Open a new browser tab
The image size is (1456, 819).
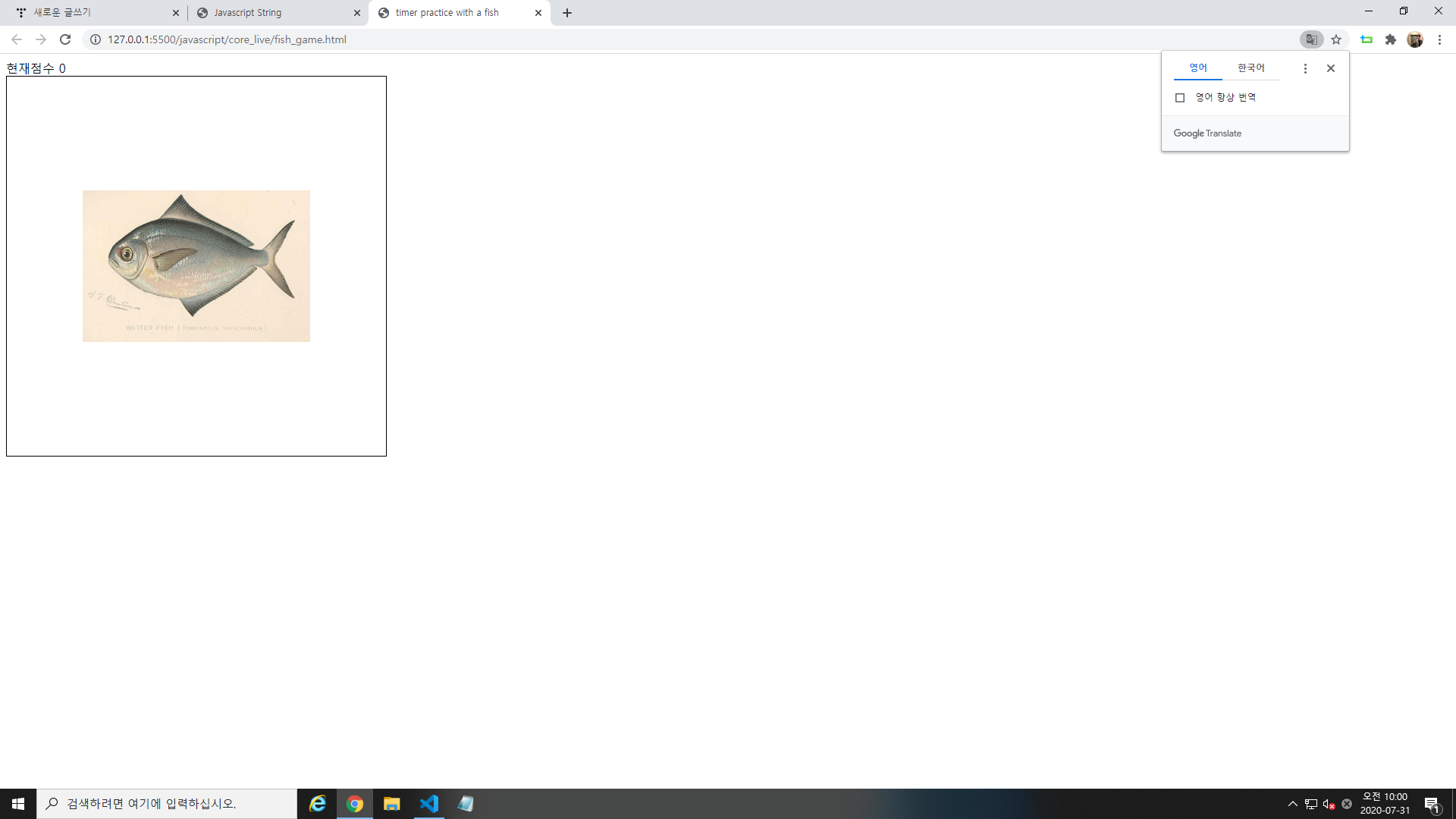pyautogui.click(x=567, y=13)
